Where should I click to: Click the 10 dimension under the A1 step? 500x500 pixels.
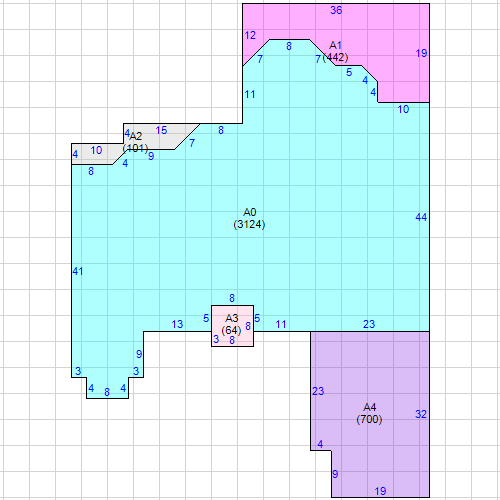click(x=403, y=109)
